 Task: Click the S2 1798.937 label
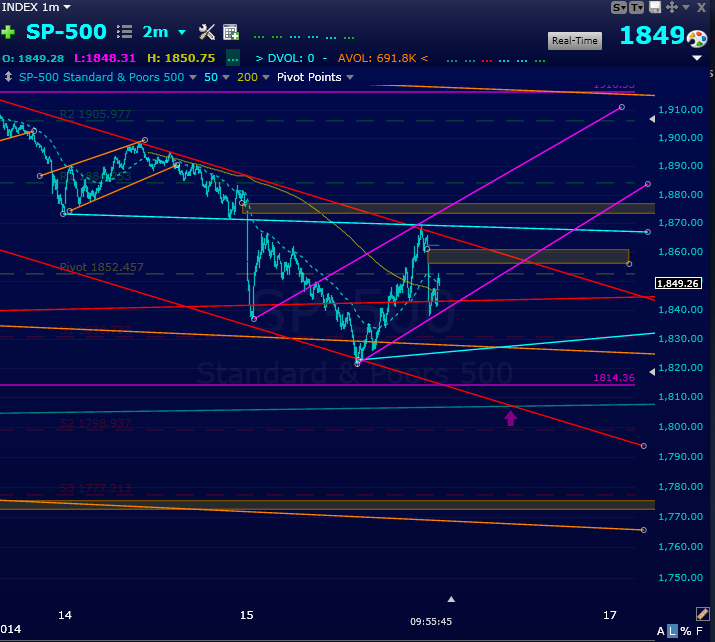[x=95, y=423]
